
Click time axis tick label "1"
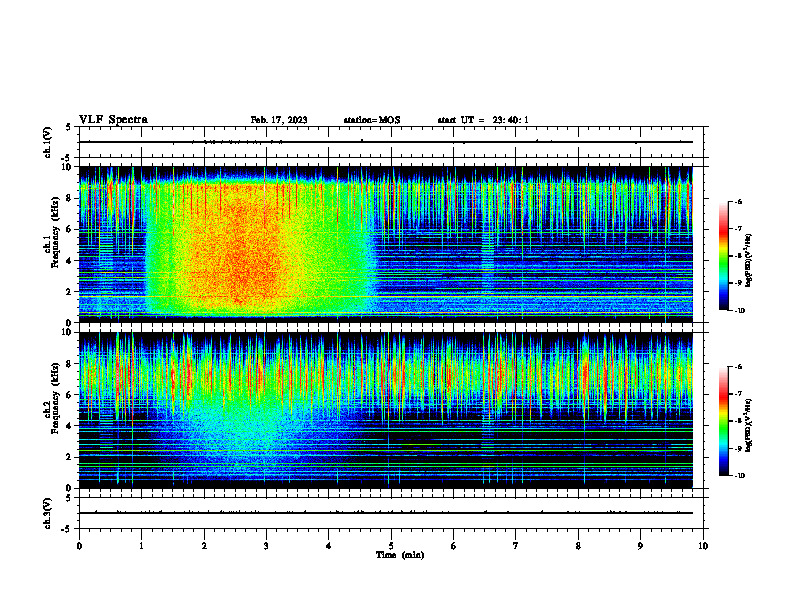pyautogui.click(x=142, y=546)
